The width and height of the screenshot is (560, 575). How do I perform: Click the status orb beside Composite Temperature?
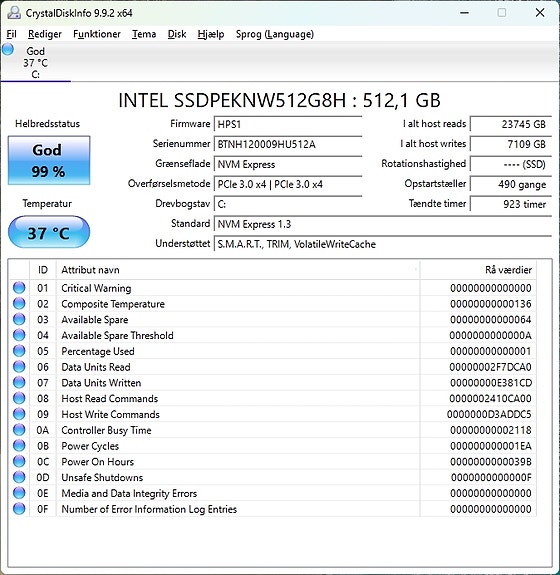(x=19, y=304)
